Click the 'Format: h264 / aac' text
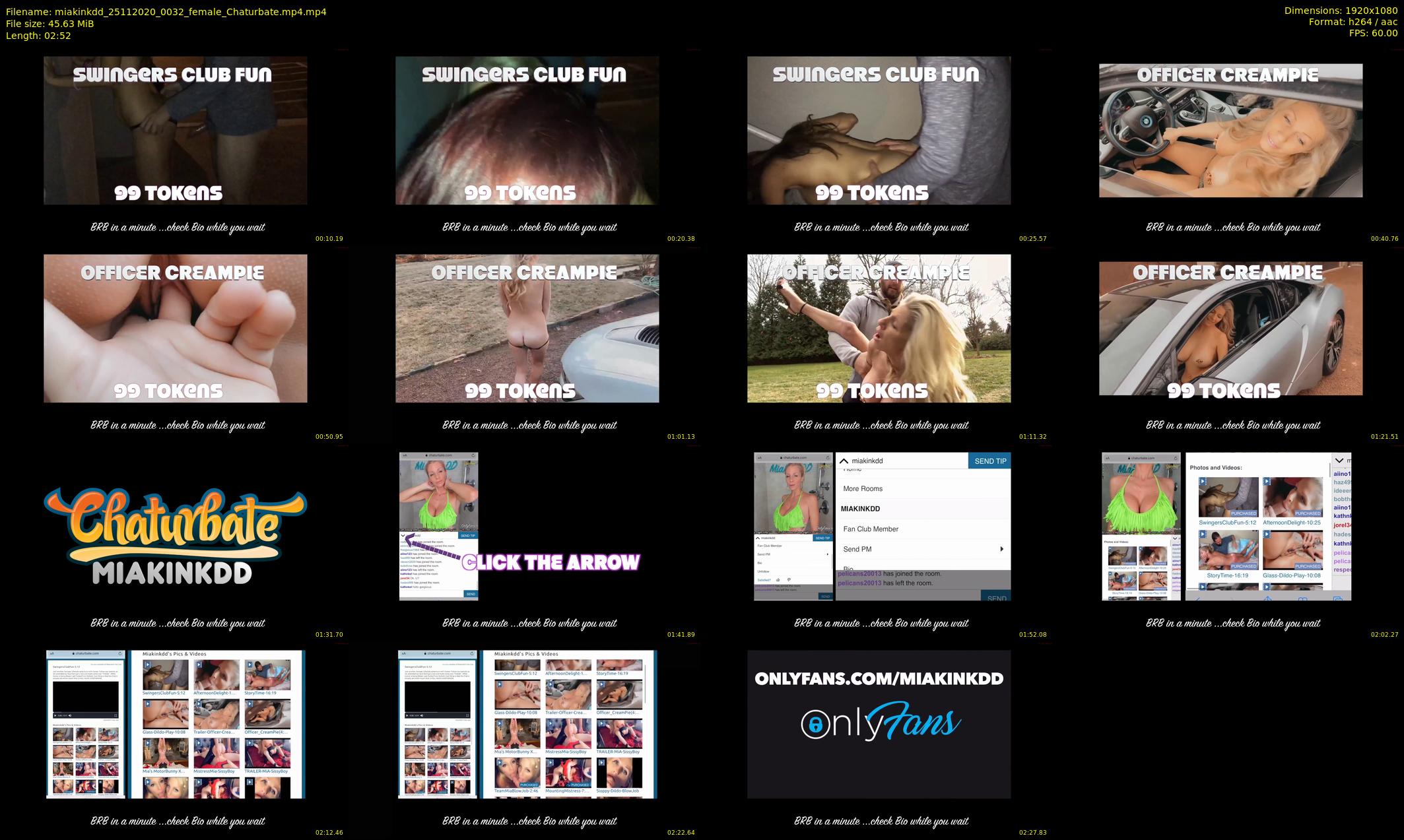The height and width of the screenshot is (840, 1404). click(x=1353, y=22)
